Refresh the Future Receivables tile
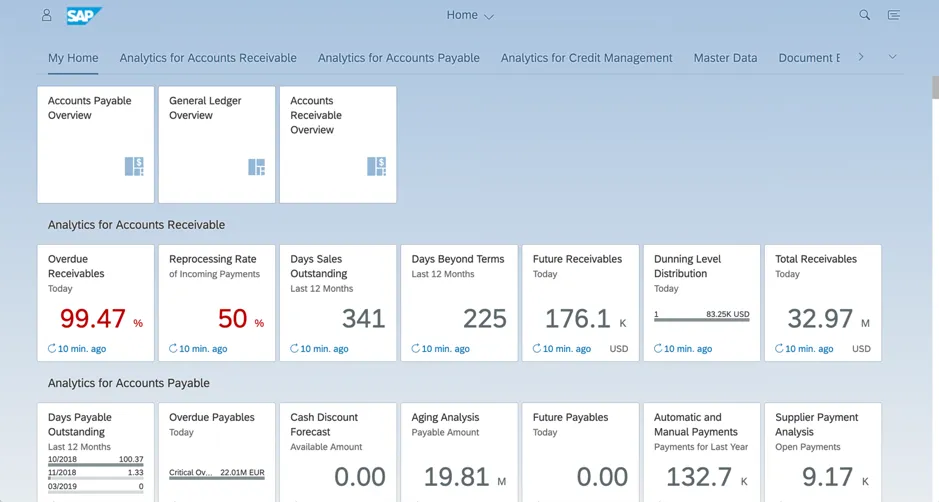 537,349
